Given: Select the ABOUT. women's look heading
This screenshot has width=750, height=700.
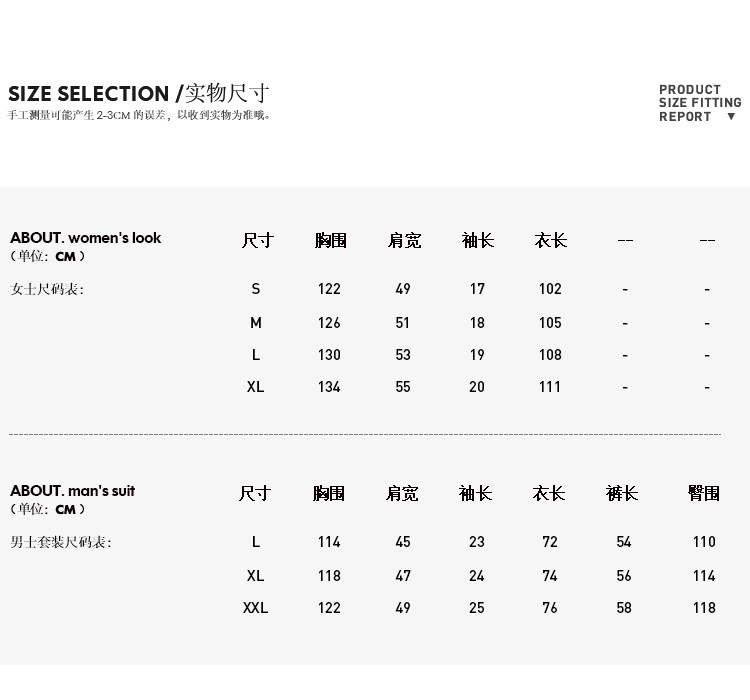Looking at the screenshot, I should [85, 238].
